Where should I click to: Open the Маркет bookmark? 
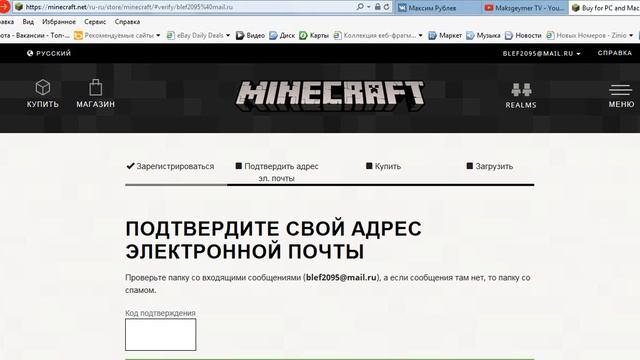pyautogui.click(x=445, y=36)
